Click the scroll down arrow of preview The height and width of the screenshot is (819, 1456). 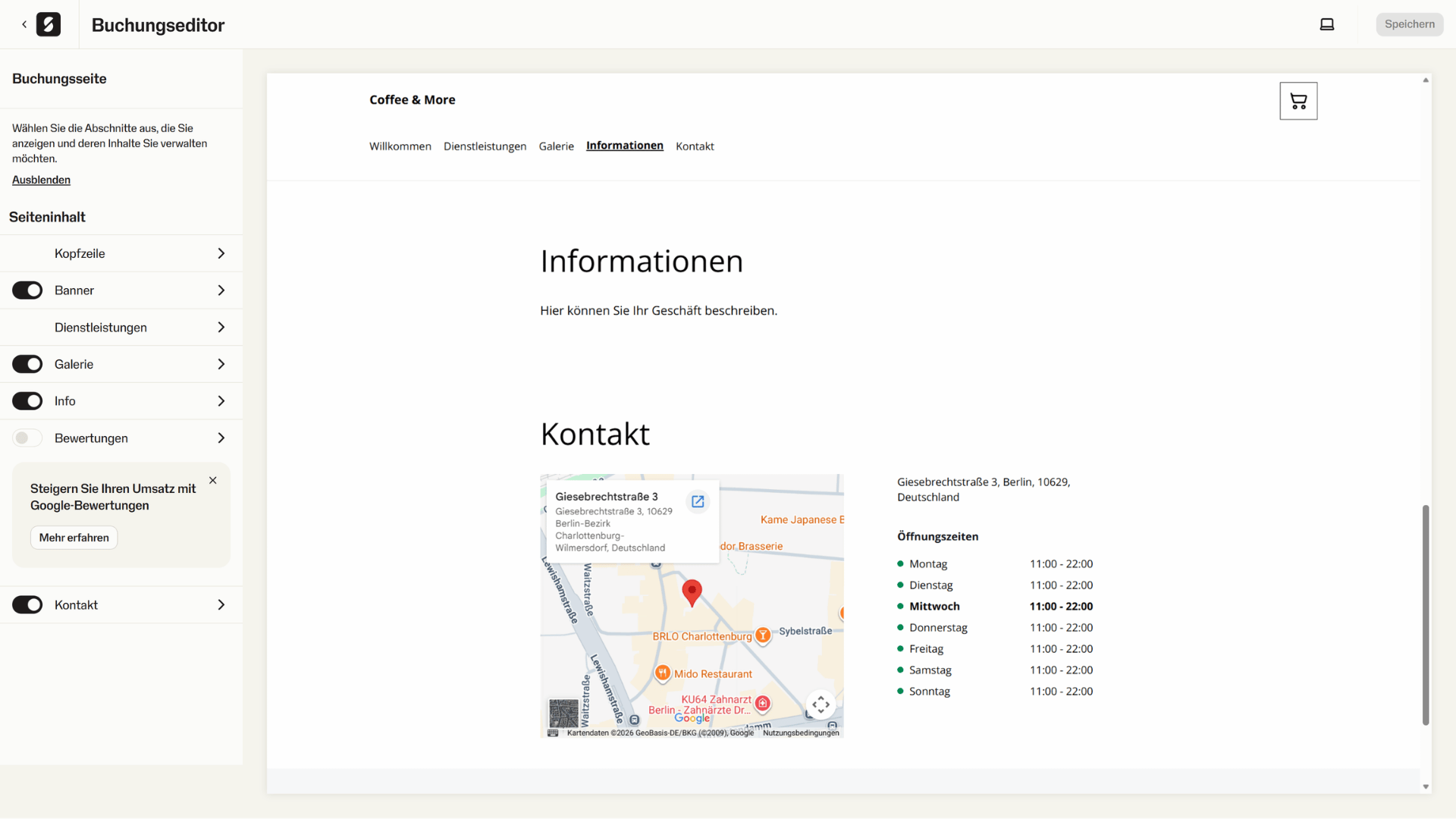point(1426,787)
